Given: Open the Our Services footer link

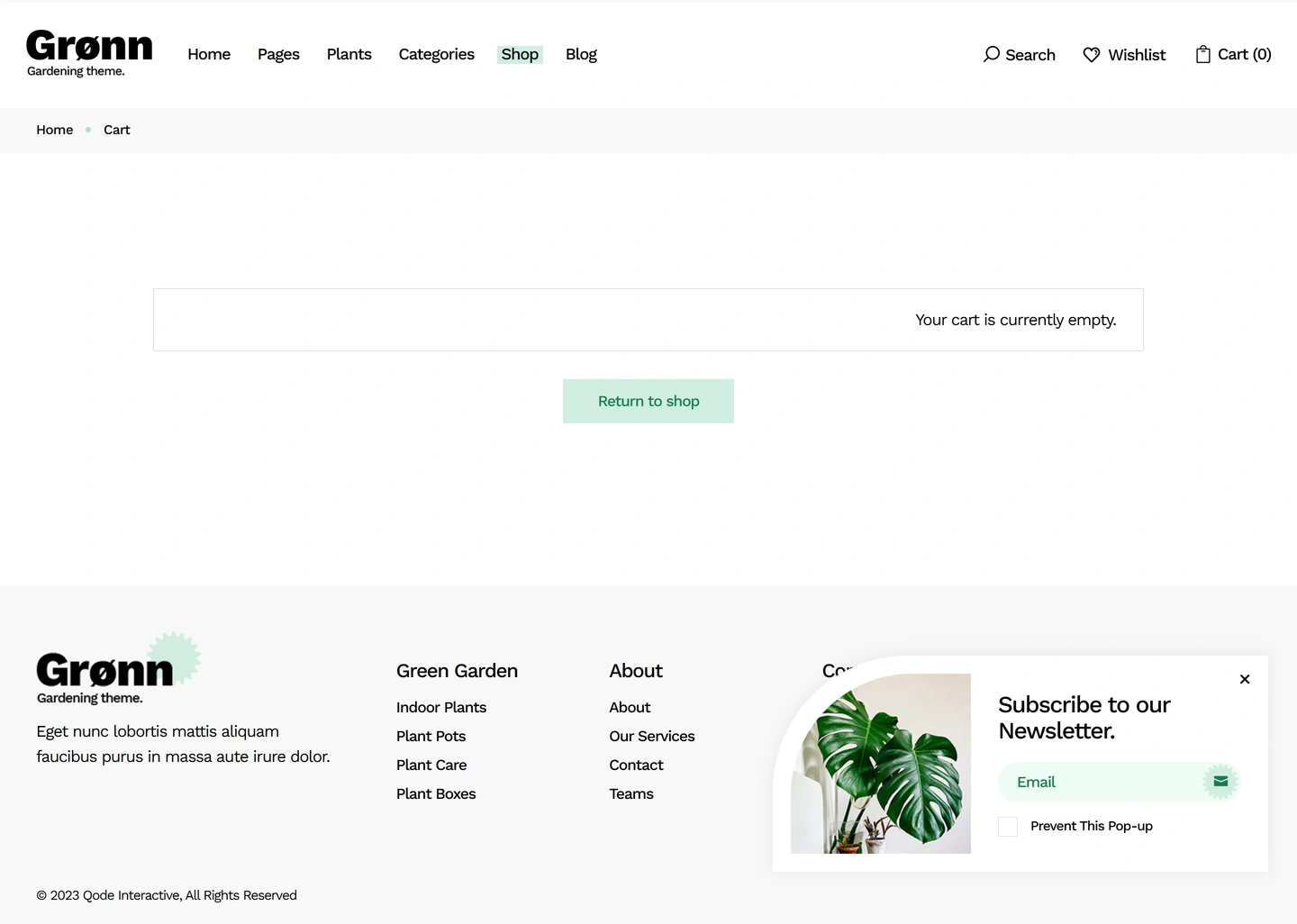Looking at the screenshot, I should [x=652, y=737].
